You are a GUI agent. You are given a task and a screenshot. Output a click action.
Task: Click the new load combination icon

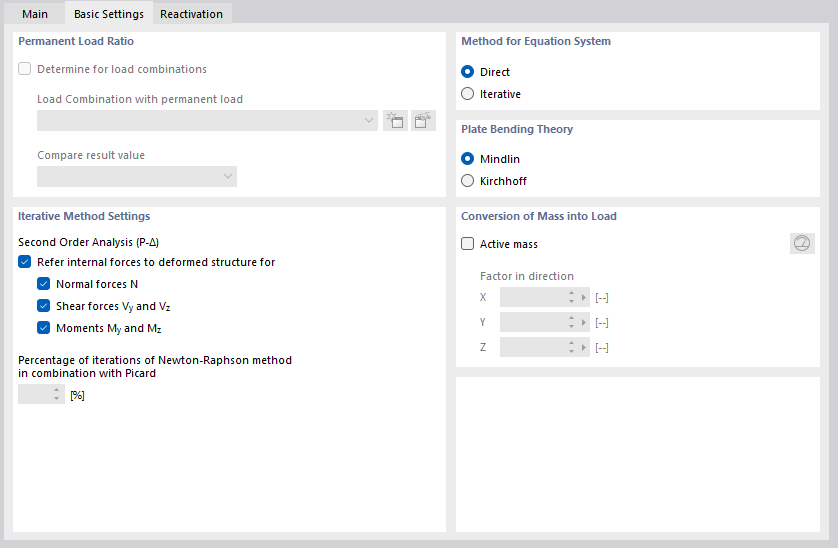(395, 121)
